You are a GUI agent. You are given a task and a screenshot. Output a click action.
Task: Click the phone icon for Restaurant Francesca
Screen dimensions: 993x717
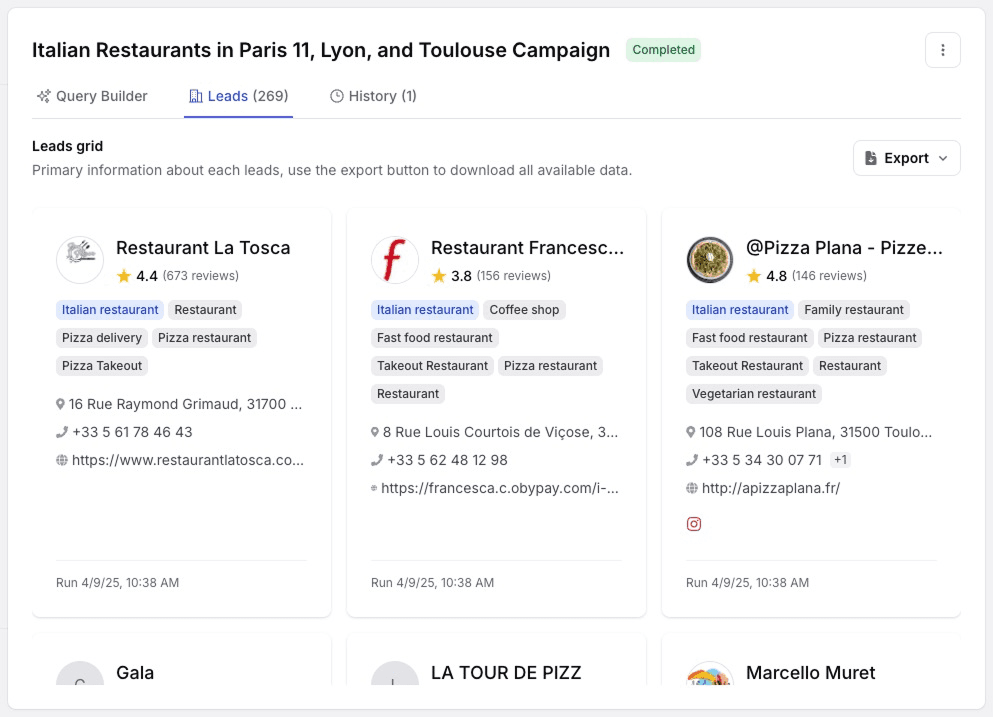pyautogui.click(x=377, y=460)
